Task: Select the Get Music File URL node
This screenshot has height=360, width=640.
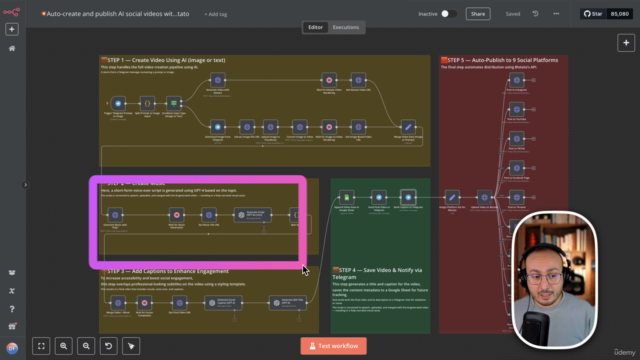Action: pyautogui.click(x=209, y=215)
